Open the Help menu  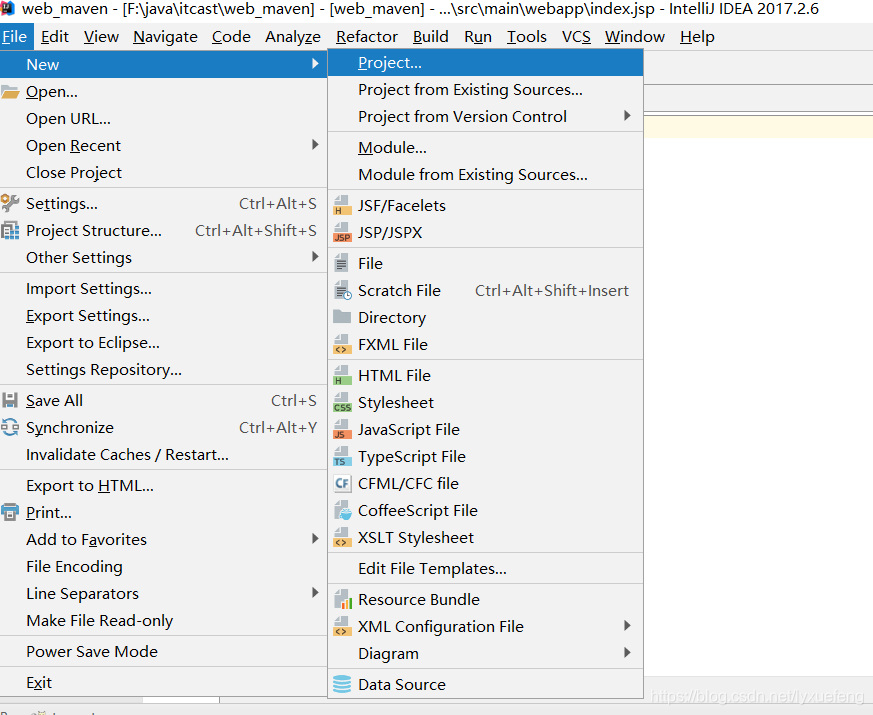[697, 37]
